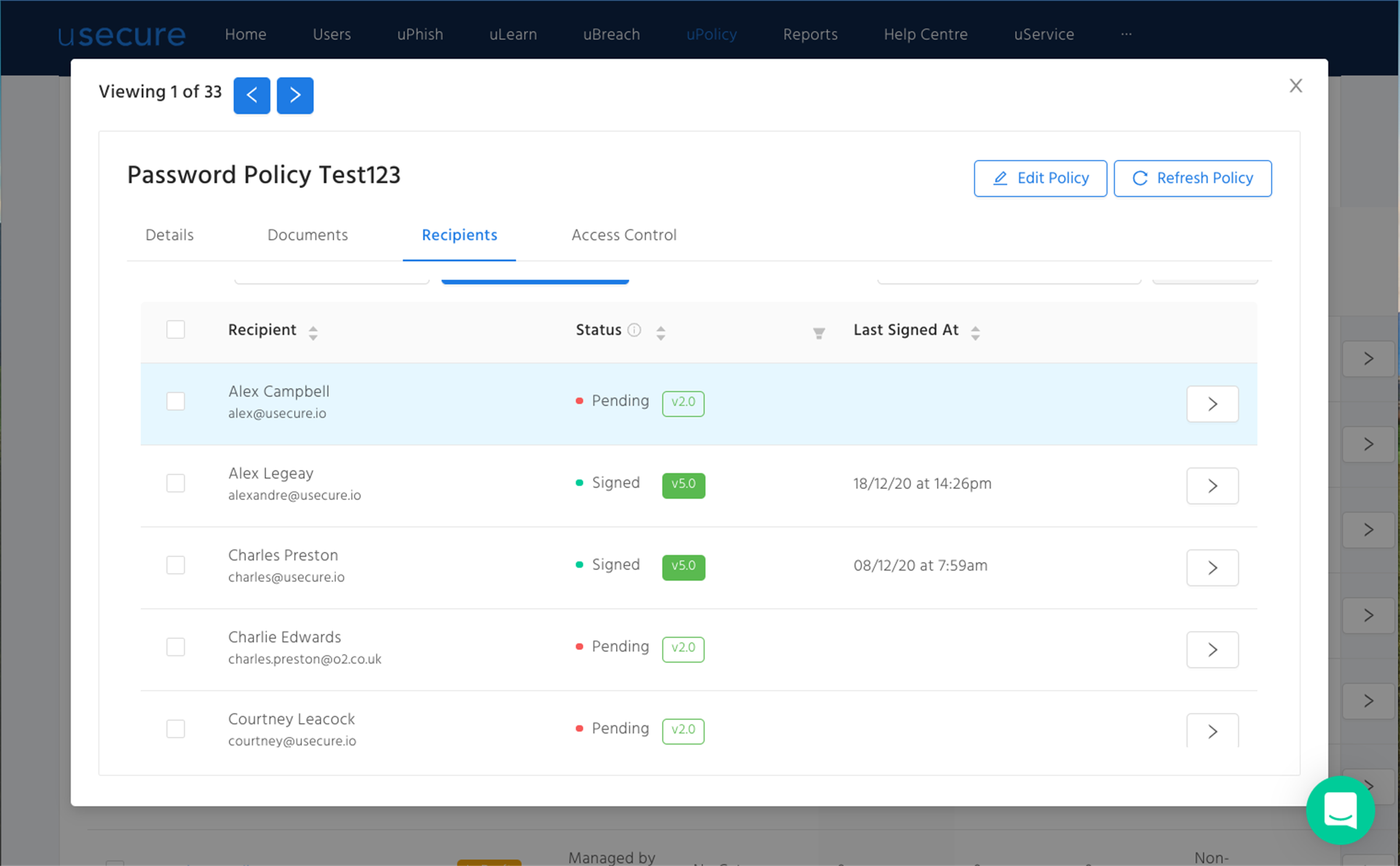Open uPolicy in the top navigation
The height and width of the screenshot is (866, 1400).
click(711, 34)
